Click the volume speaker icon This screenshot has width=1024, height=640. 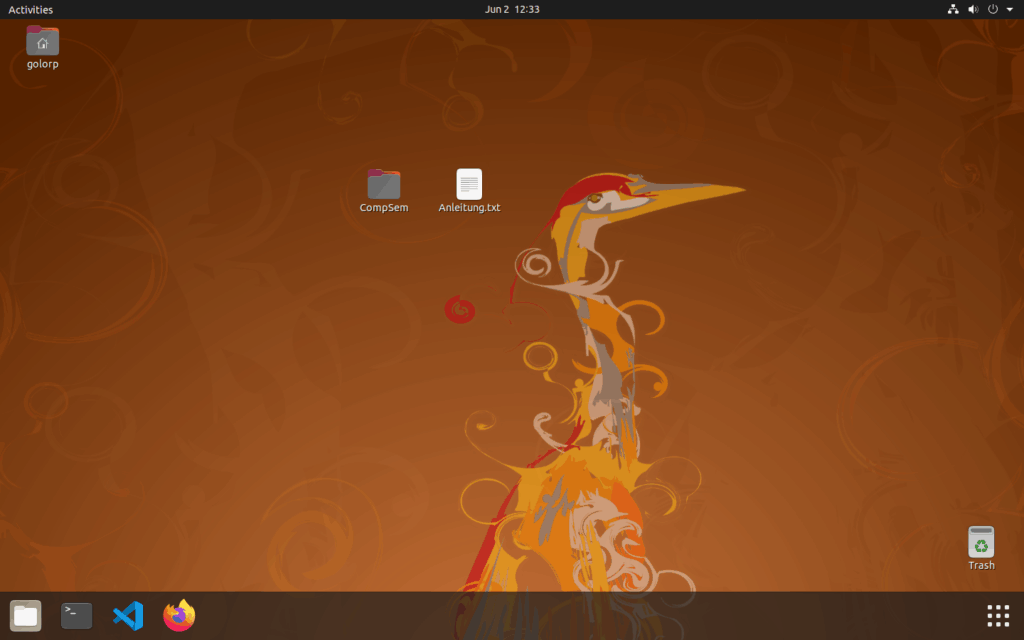coord(973,9)
